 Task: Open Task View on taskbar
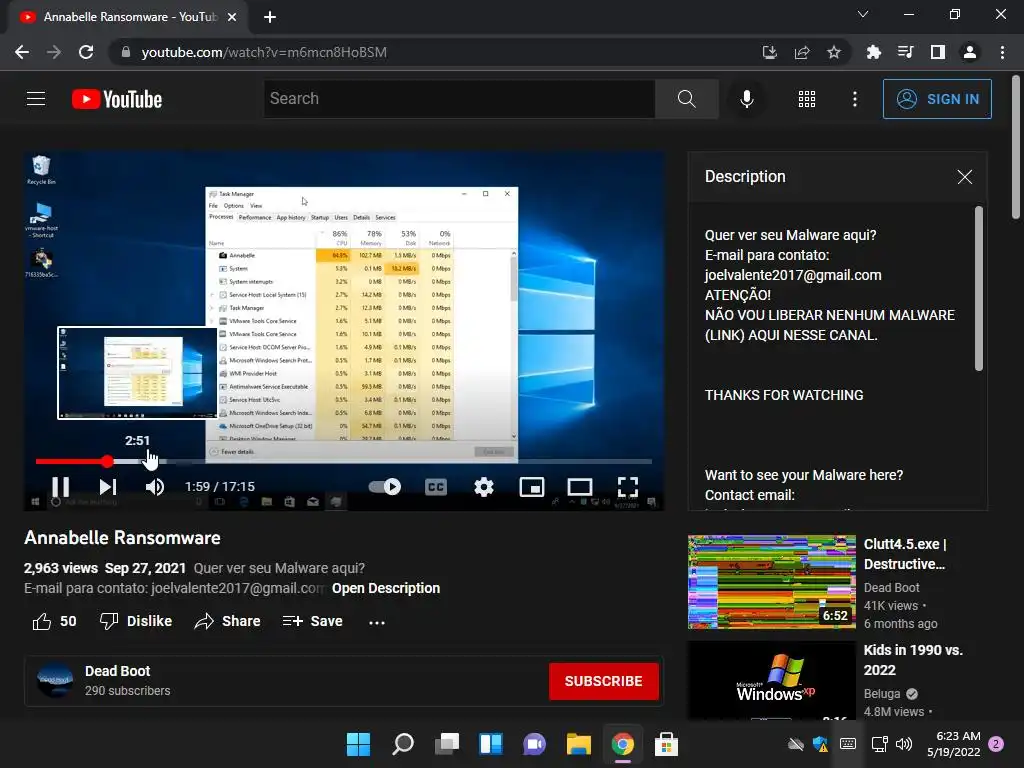click(x=447, y=744)
